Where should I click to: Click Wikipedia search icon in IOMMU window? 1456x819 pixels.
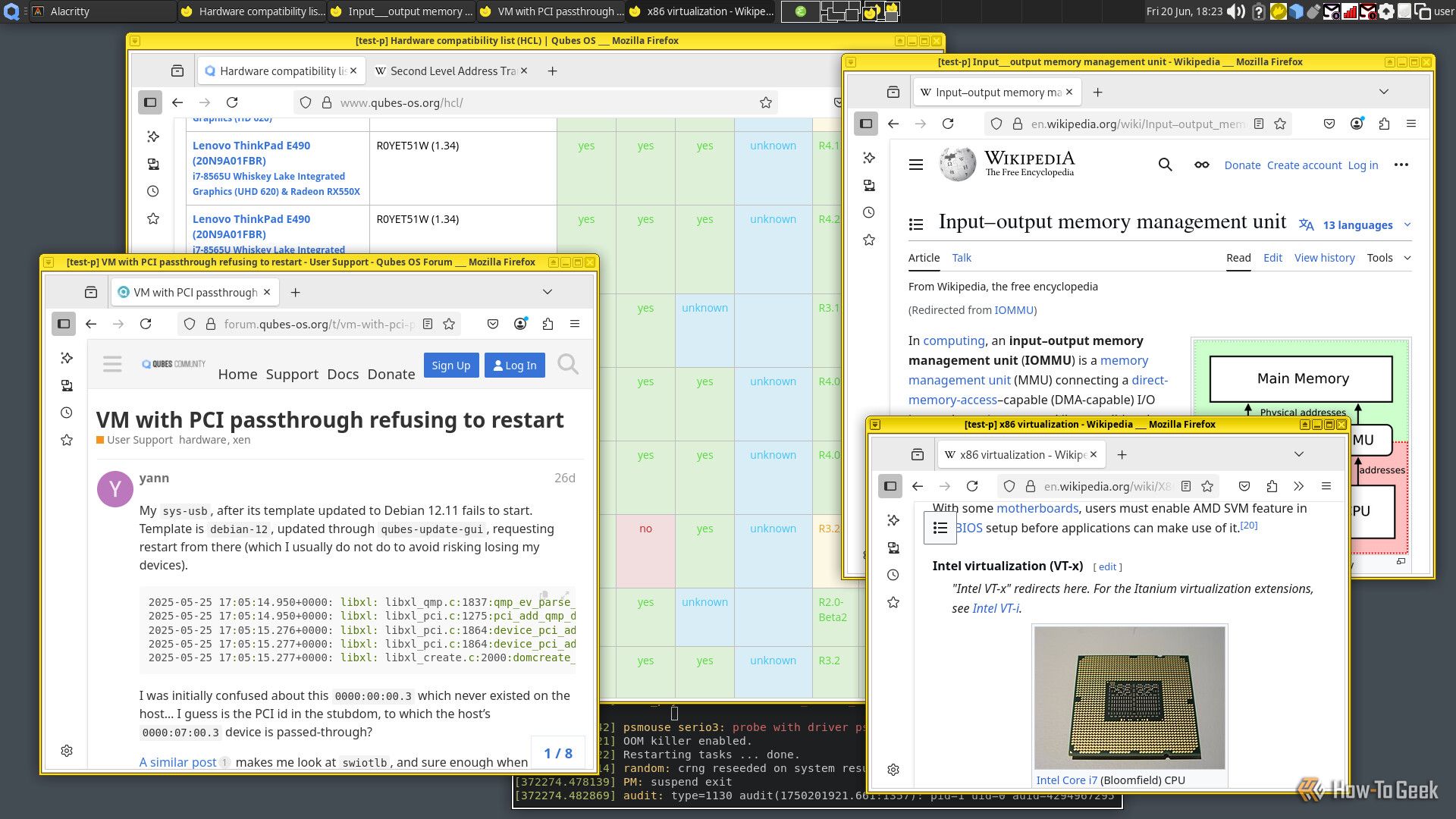coord(1166,165)
